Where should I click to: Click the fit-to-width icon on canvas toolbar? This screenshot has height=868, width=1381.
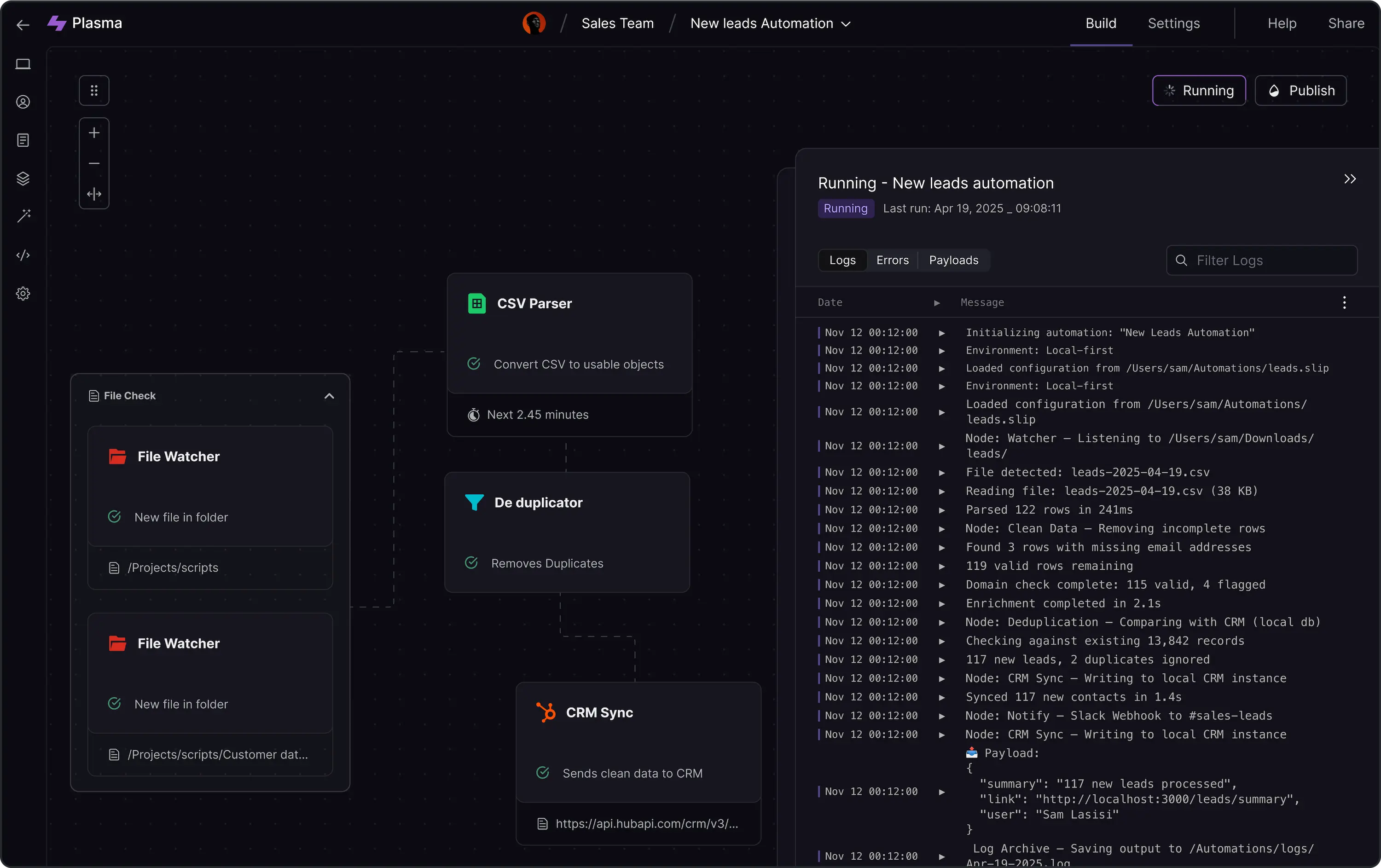point(93,194)
